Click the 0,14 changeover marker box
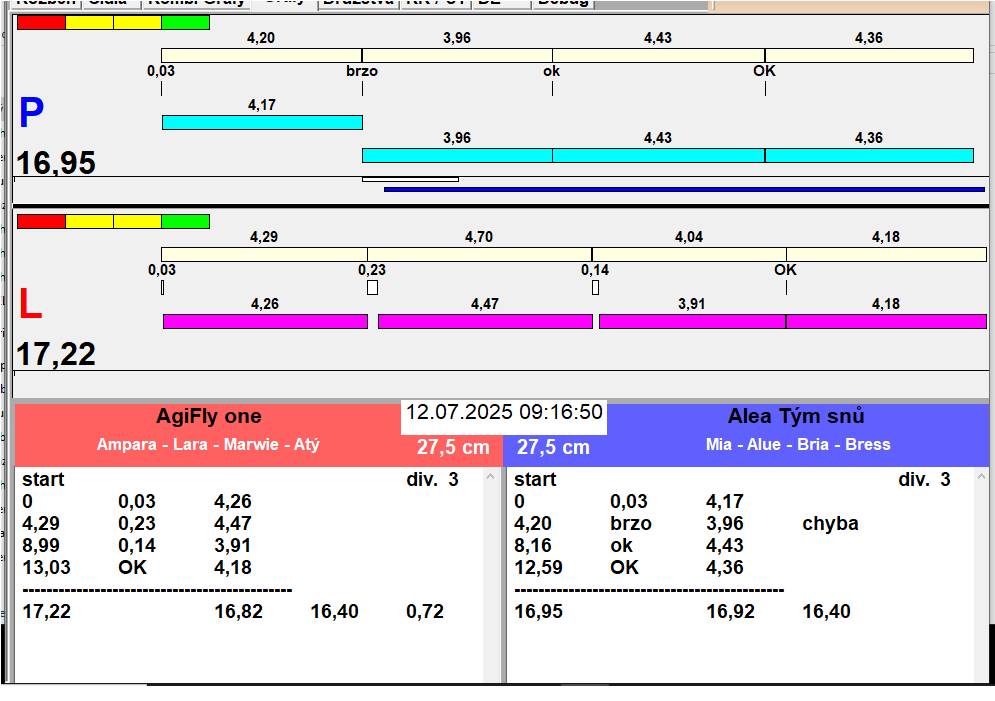Screen dimensions: 995x701 point(595,288)
